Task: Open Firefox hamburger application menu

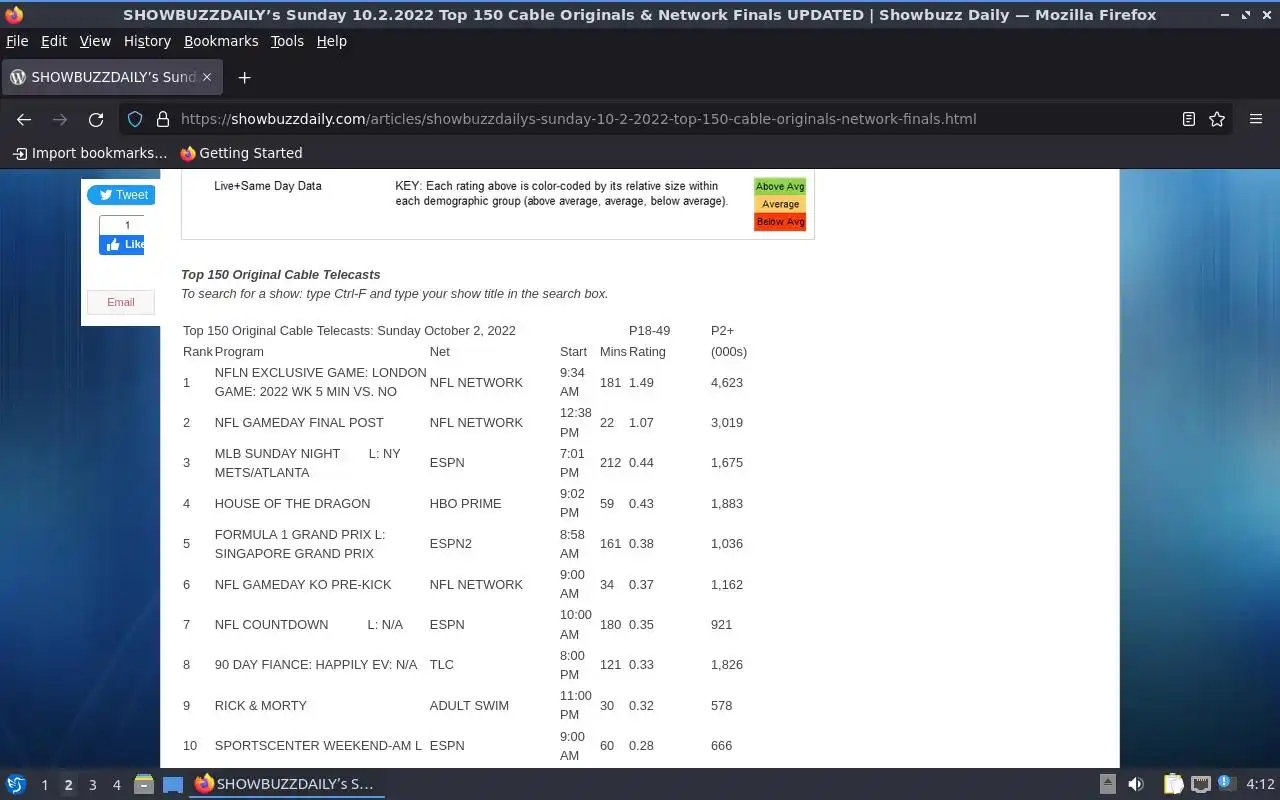Action: click(1256, 119)
